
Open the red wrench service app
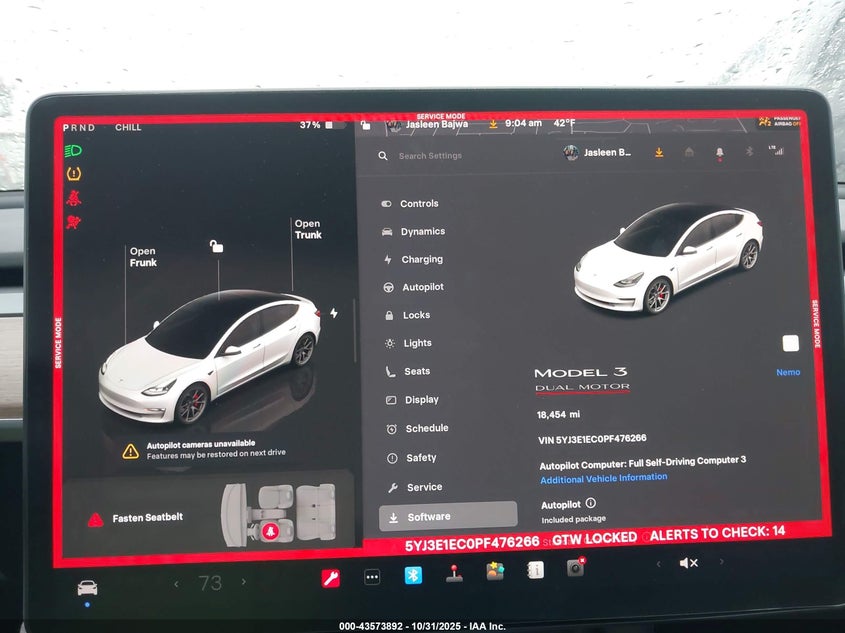[330, 577]
